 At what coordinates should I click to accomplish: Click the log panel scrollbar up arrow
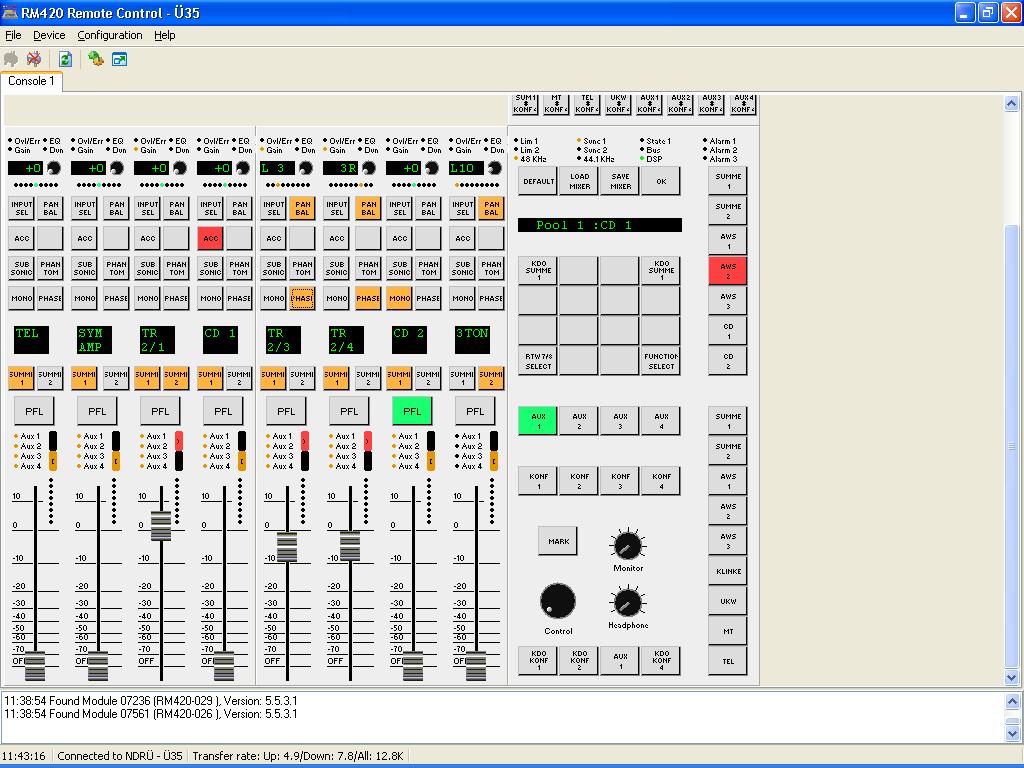click(1011, 701)
